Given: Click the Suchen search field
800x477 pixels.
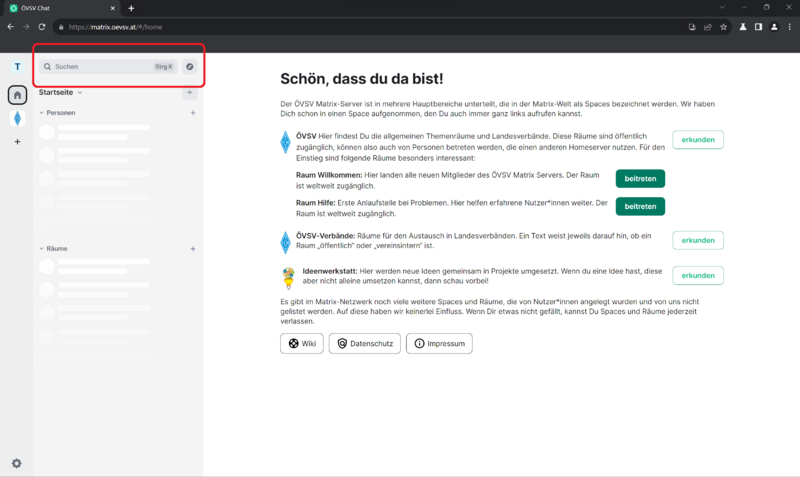Looking at the screenshot, I should [108, 67].
